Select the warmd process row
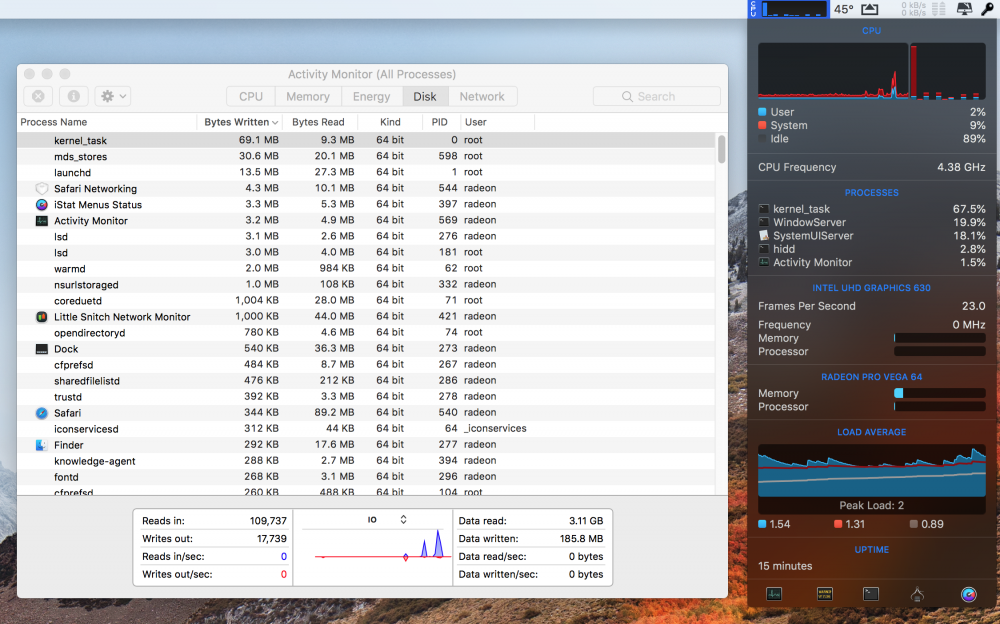 coord(367,269)
